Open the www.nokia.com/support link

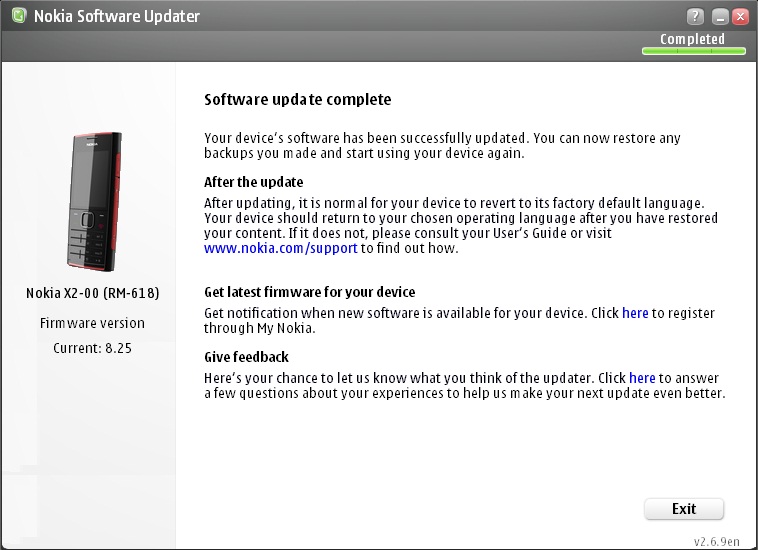pos(280,248)
